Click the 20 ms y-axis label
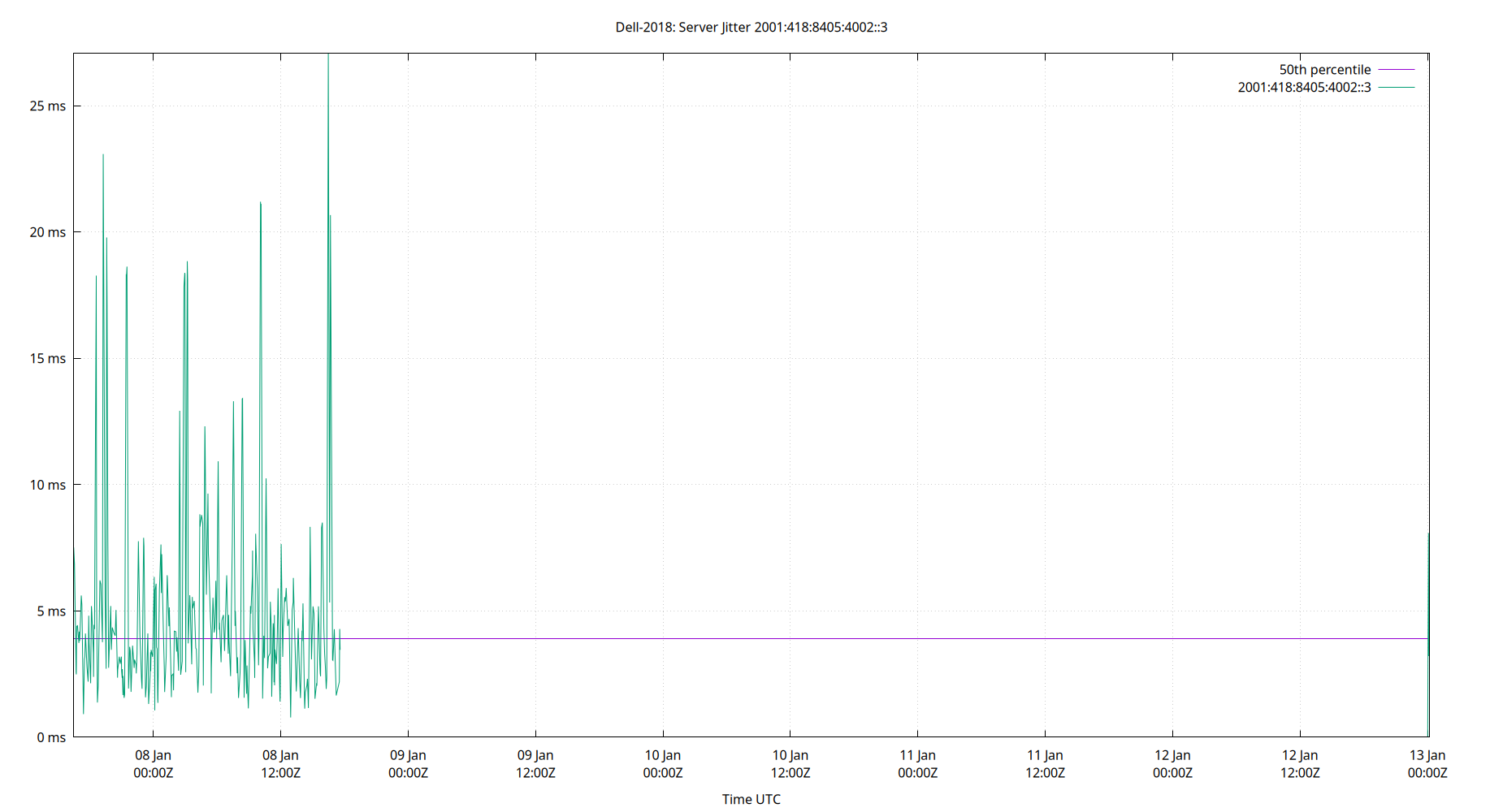 pyautogui.click(x=49, y=231)
